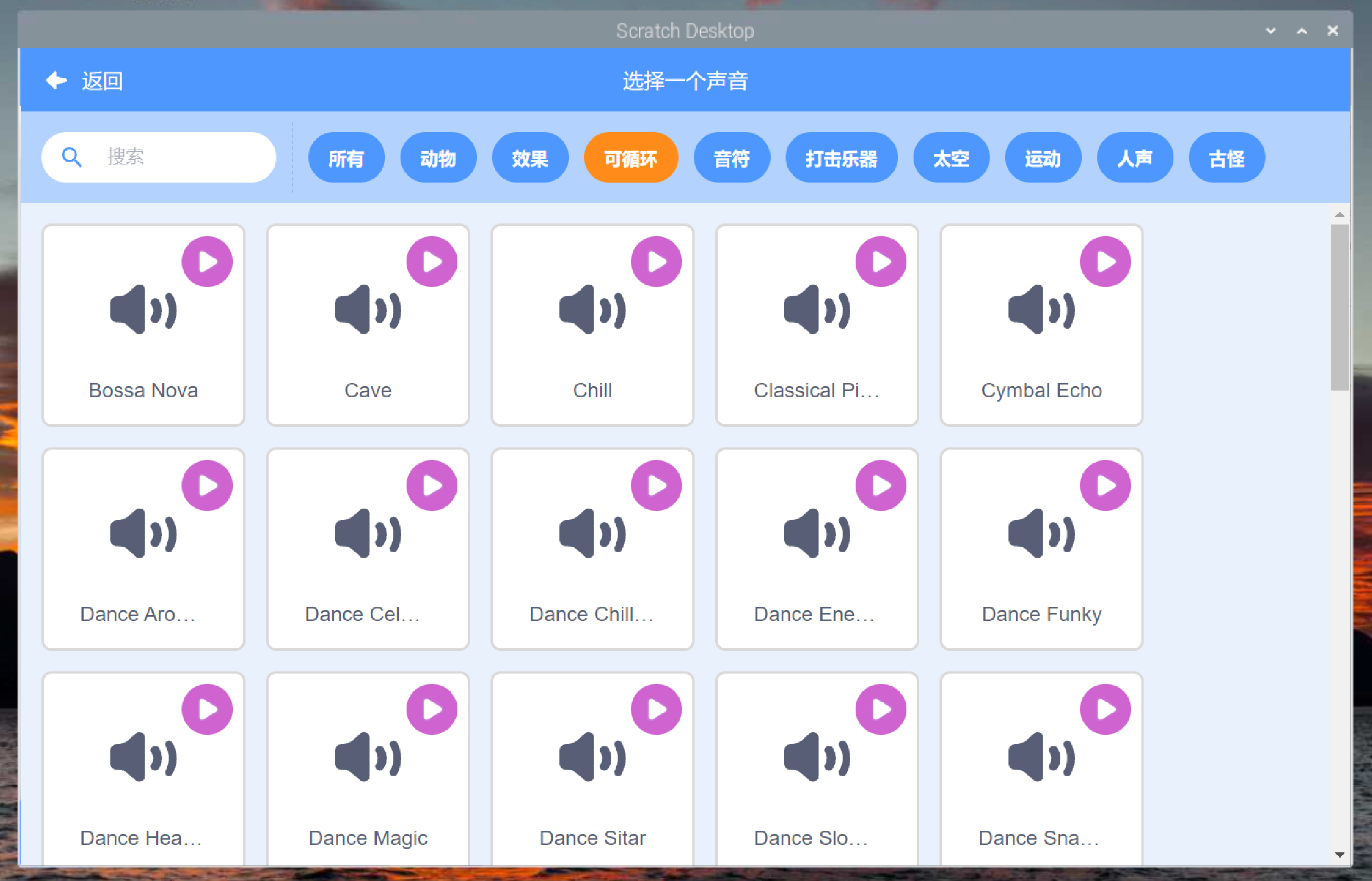Play the Cave sound preview

point(432,261)
